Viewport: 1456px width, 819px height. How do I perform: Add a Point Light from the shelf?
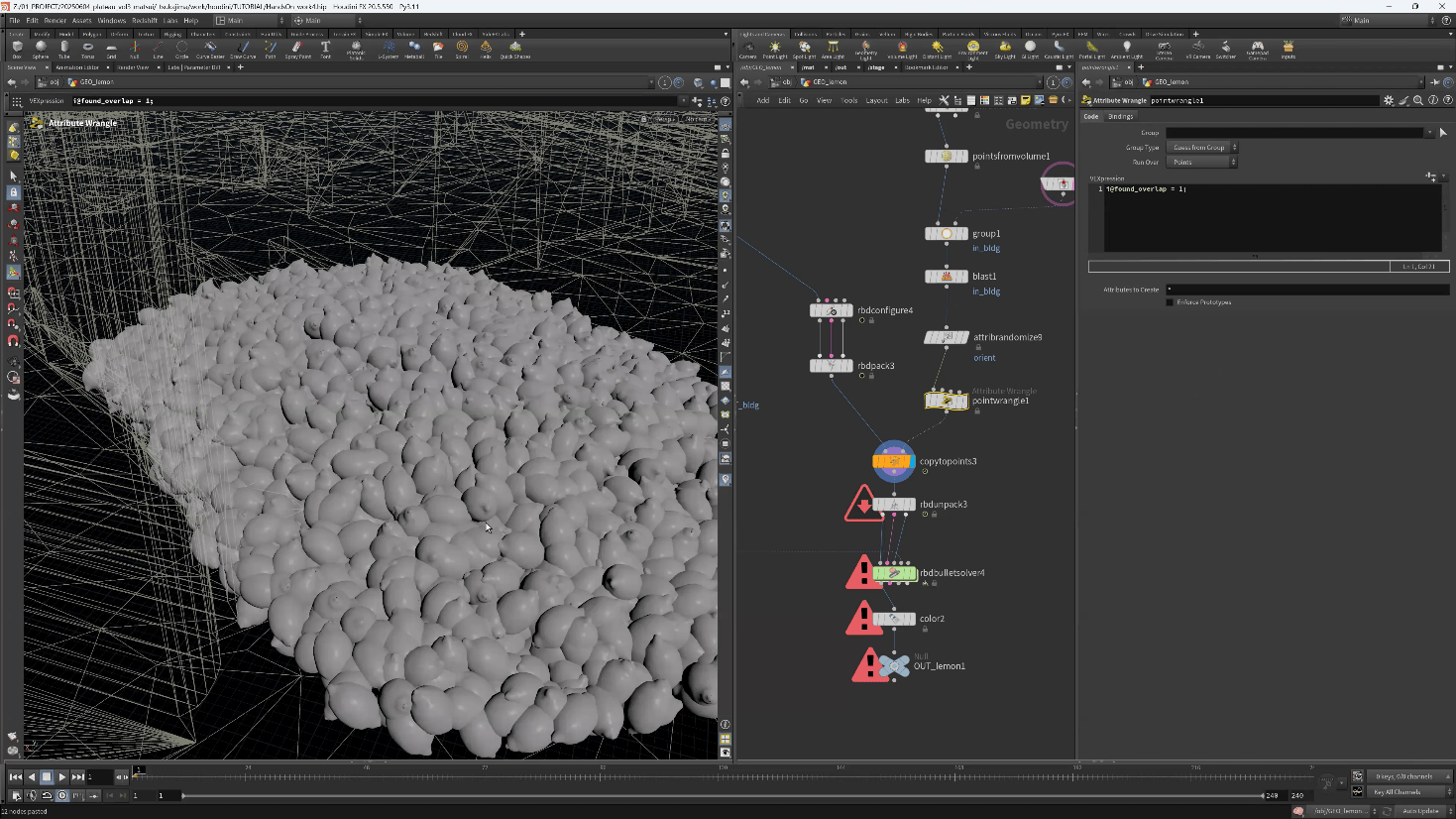pyautogui.click(x=775, y=48)
